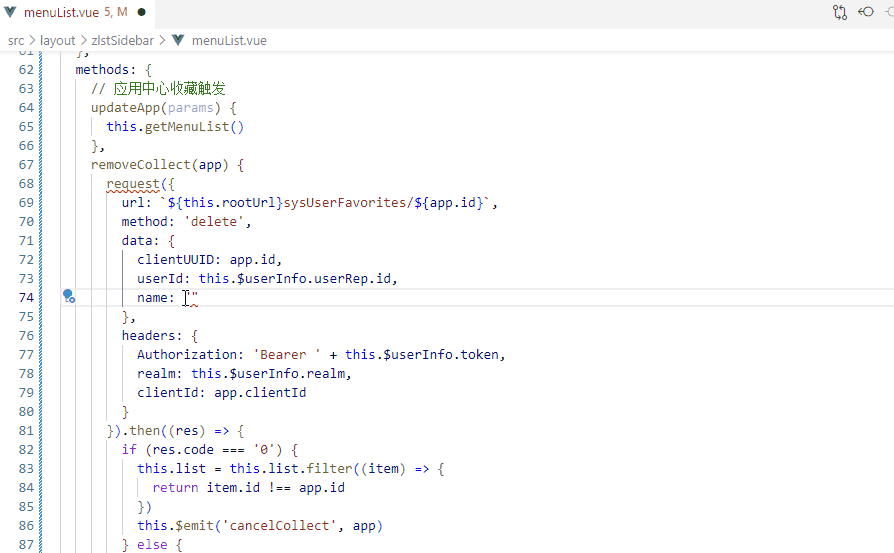Viewport: 894px width, 553px height.
Task: Click the Open Changes compare icon
Action: pyautogui.click(x=840, y=13)
